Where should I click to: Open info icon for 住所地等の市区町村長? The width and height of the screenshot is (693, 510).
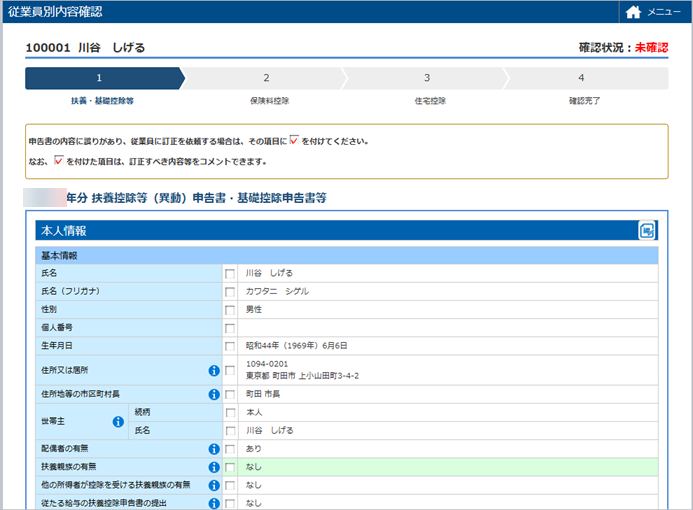click(x=214, y=394)
